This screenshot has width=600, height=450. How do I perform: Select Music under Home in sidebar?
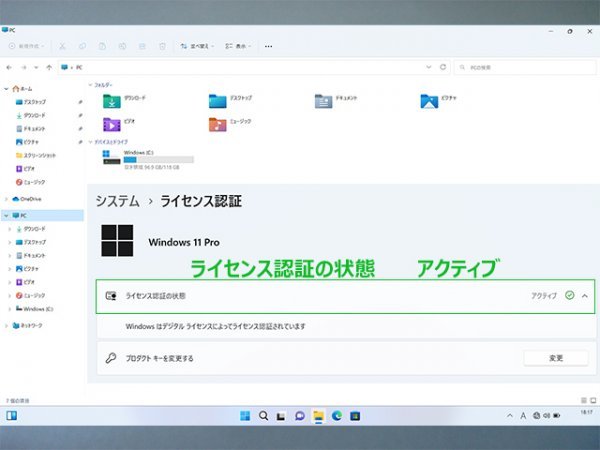pyautogui.click(x=31, y=182)
